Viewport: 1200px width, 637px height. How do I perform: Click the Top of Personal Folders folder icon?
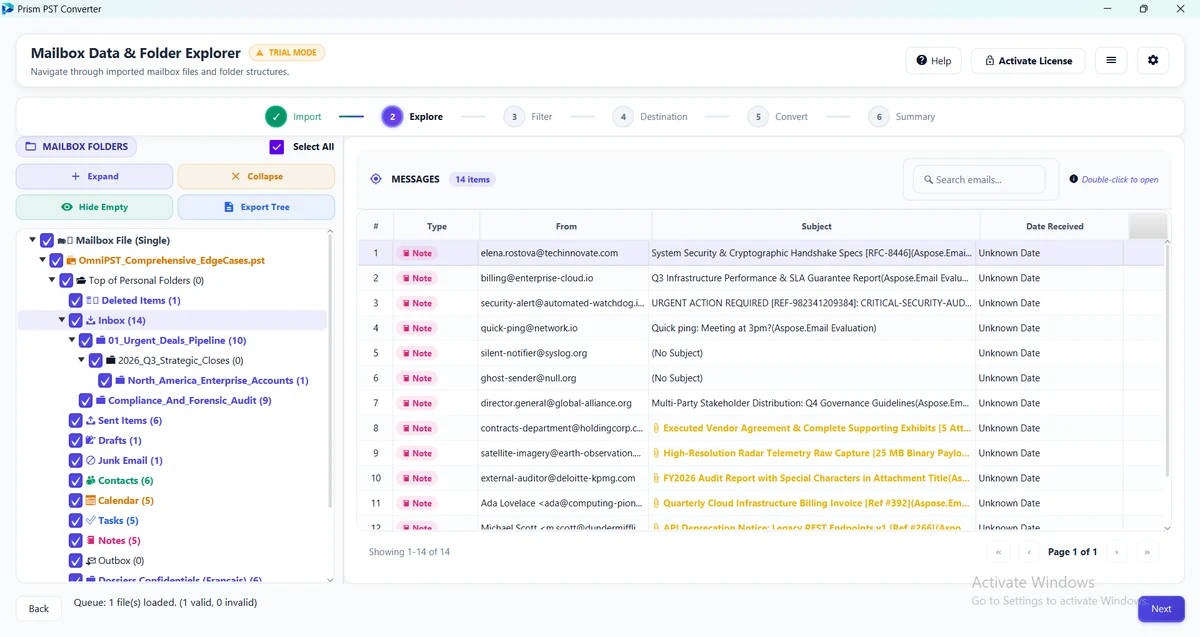click(81, 280)
